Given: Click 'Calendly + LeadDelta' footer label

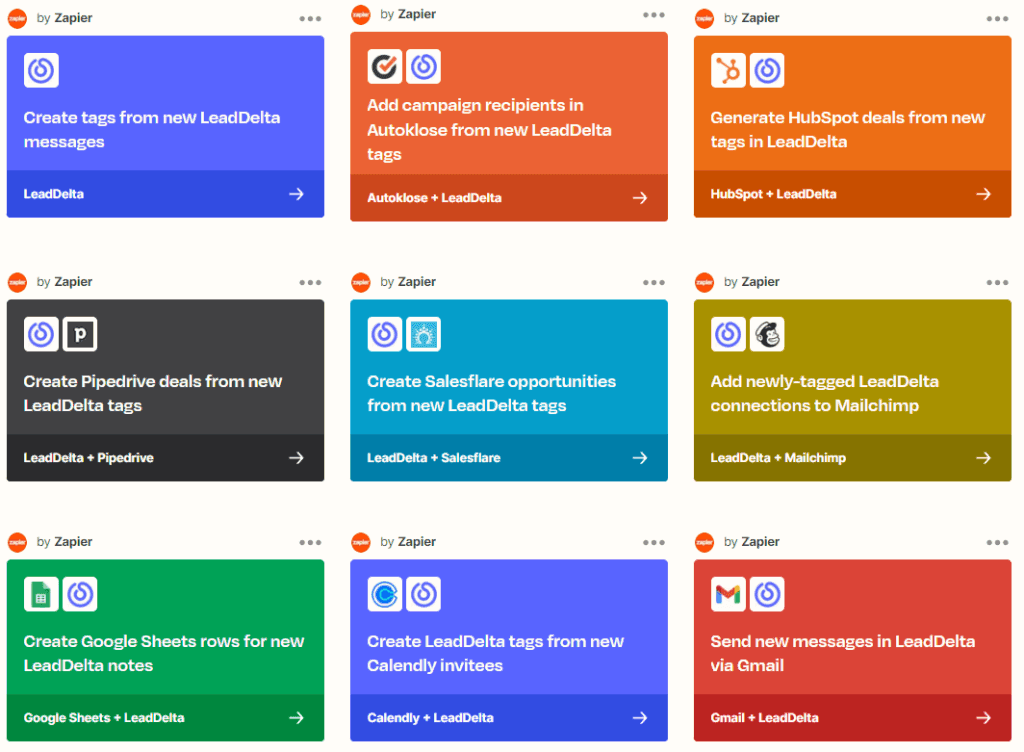Looking at the screenshot, I should pyautogui.click(x=430, y=717).
